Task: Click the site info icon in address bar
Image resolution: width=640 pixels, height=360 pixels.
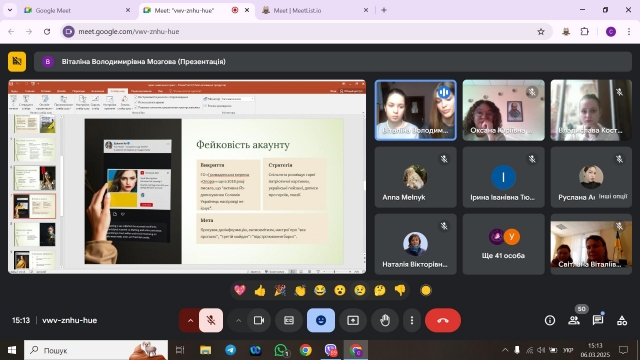Action: click(x=69, y=31)
